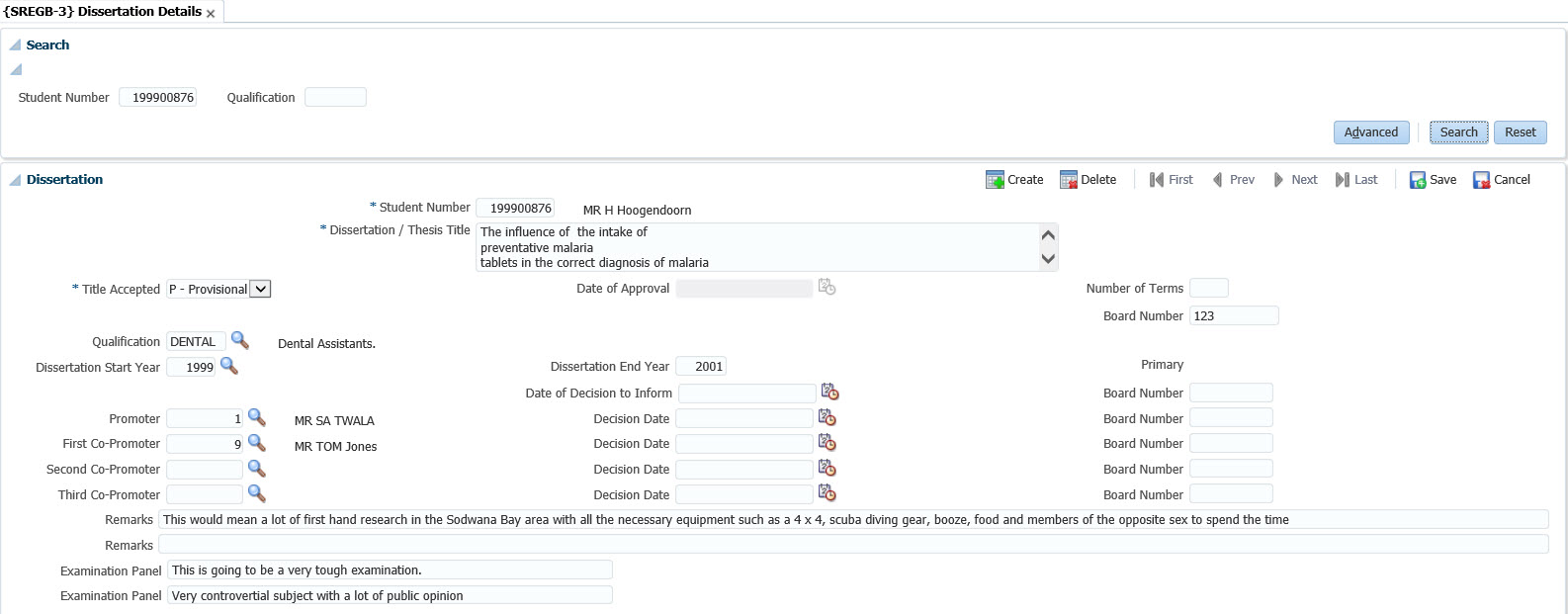Click the Delete record icon

click(x=1069, y=180)
